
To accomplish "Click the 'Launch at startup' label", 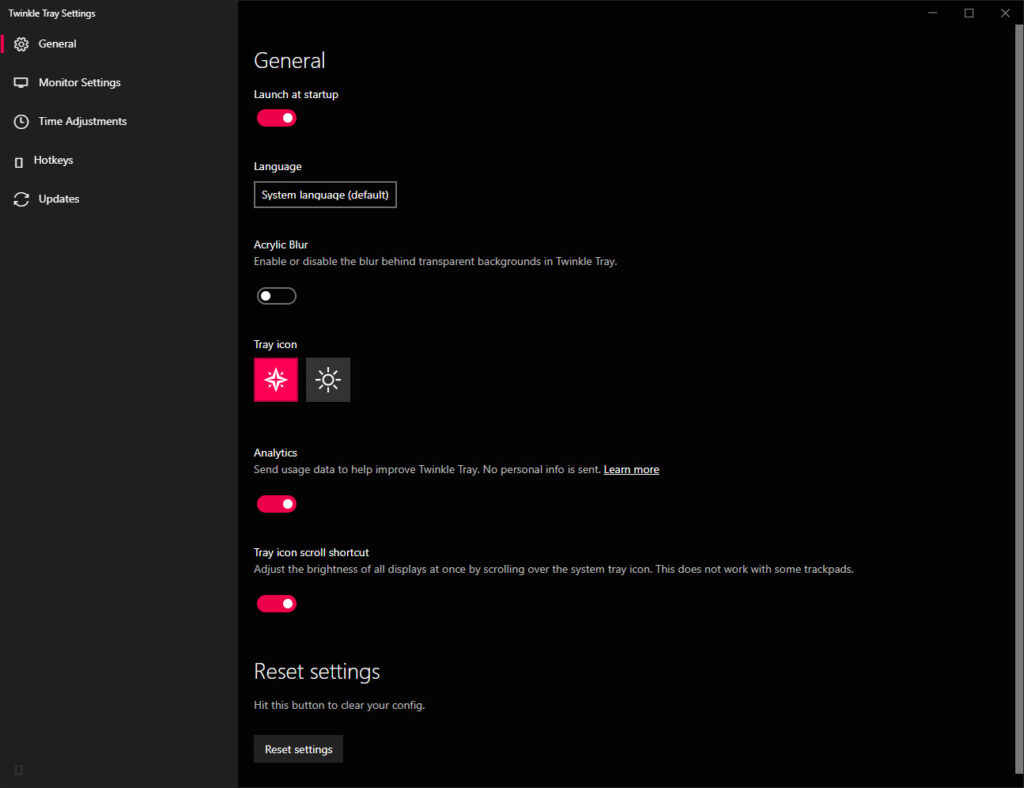I will tap(296, 95).
